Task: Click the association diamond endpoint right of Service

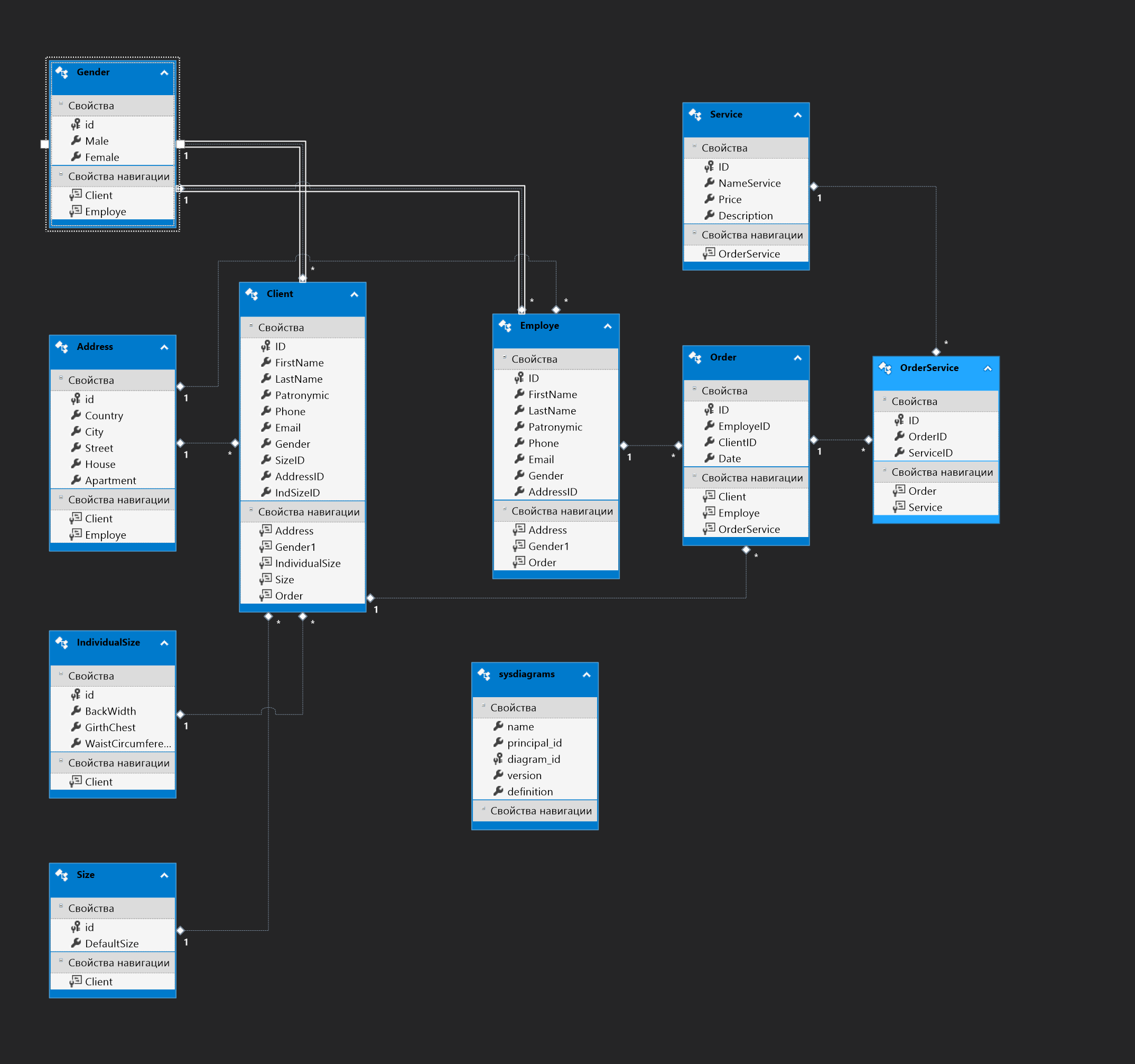Action: [814, 186]
